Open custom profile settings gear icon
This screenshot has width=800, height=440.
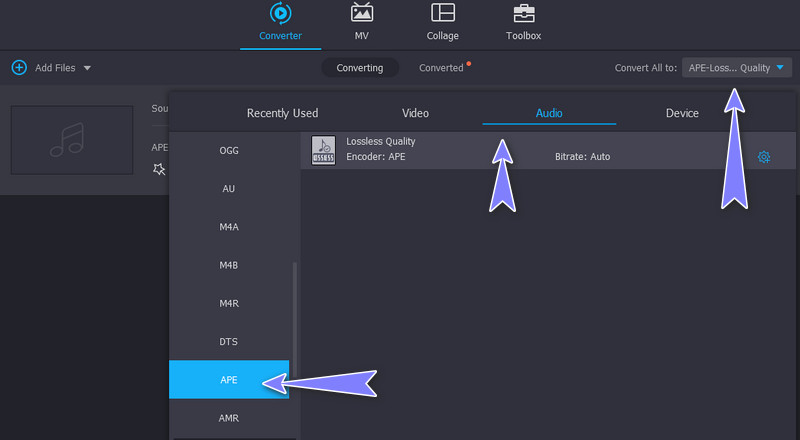(764, 157)
